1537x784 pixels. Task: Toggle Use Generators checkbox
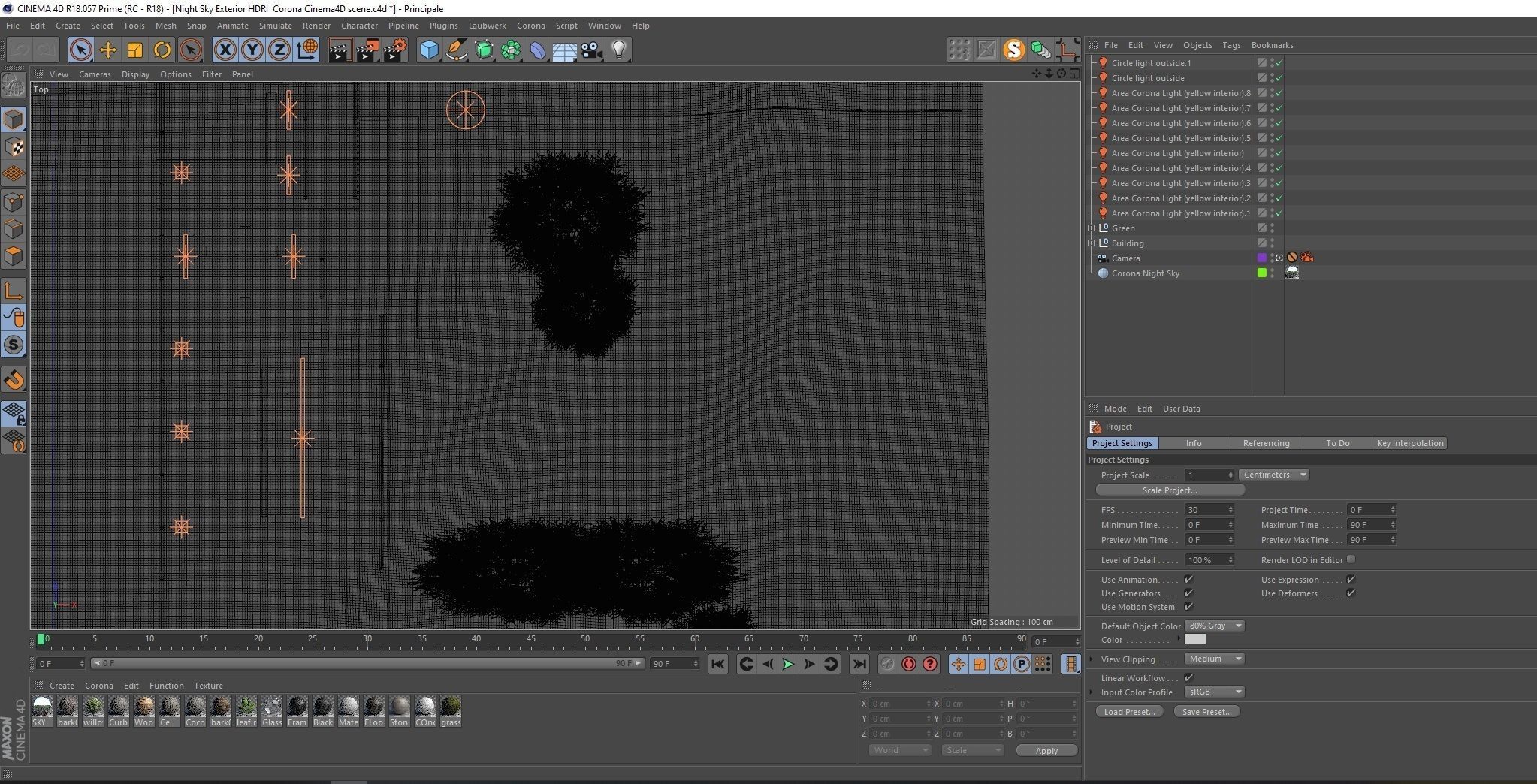1188,593
